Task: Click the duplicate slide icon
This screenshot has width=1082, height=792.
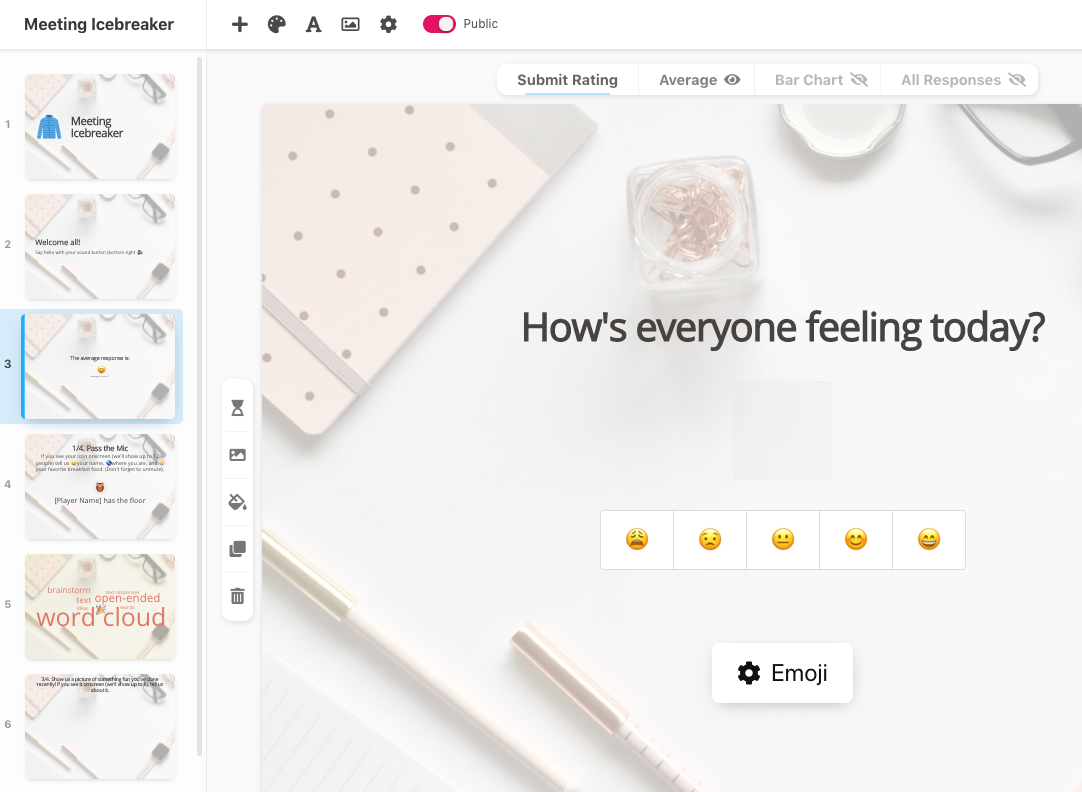Action: (237, 548)
